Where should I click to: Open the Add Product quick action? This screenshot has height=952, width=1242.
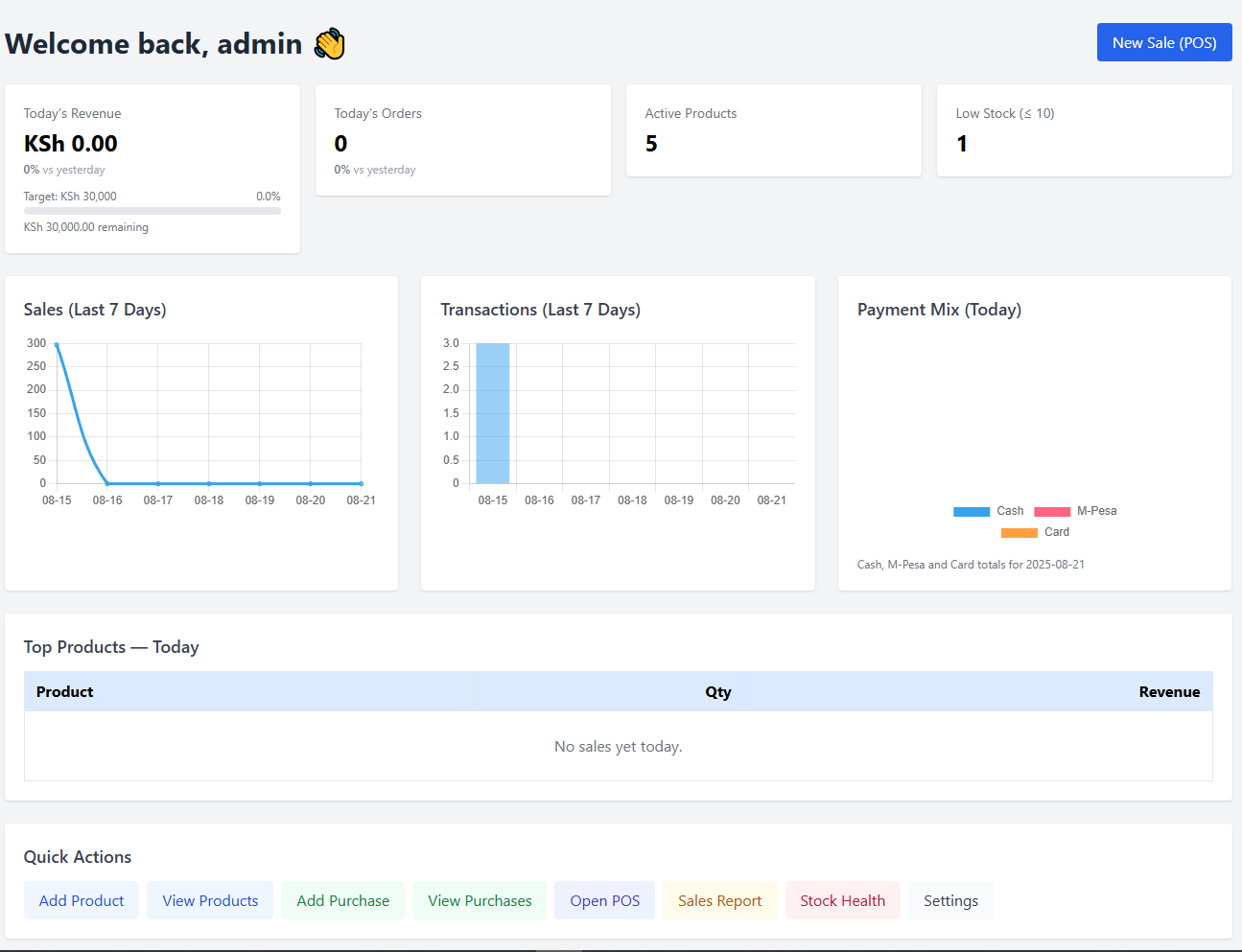pyautogui.click(x=82, y=900)
